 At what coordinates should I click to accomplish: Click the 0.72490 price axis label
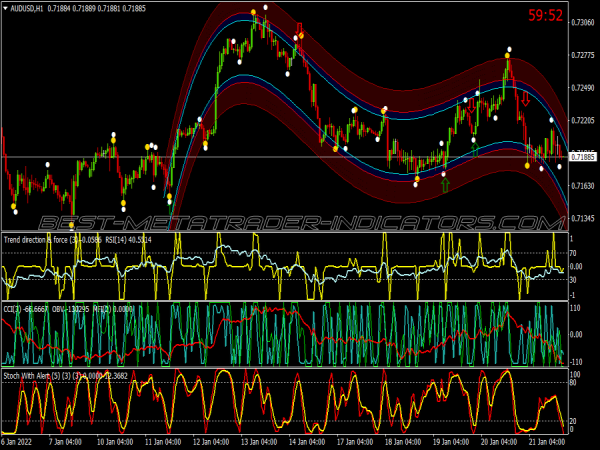coord(582,88)
